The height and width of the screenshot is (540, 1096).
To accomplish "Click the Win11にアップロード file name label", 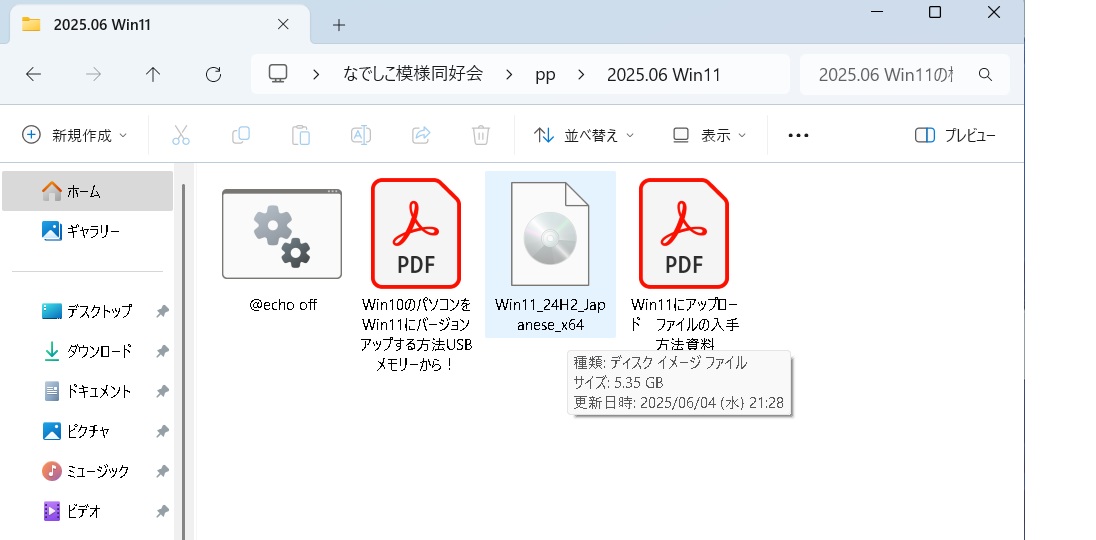I will [x=684, y=324].
